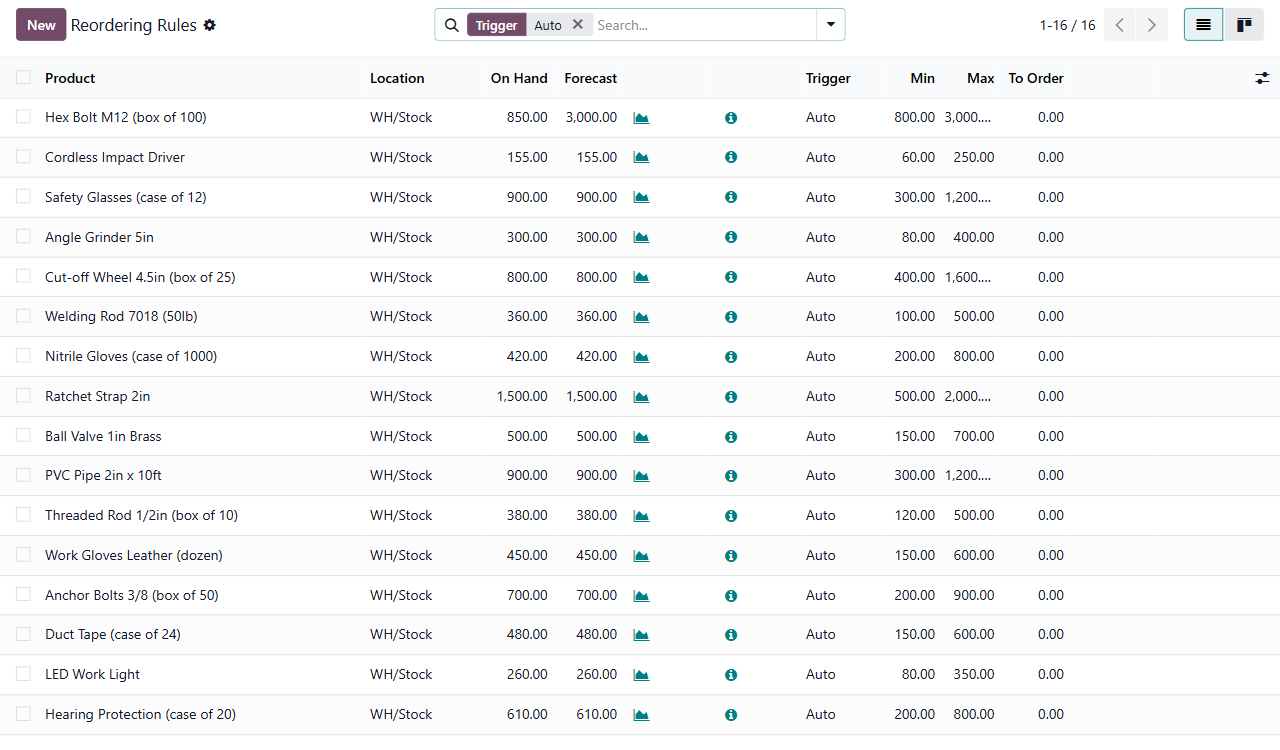Select all rows with header checkbox
The width and height of the screenshot is (1280, 750).
[23, 77]
